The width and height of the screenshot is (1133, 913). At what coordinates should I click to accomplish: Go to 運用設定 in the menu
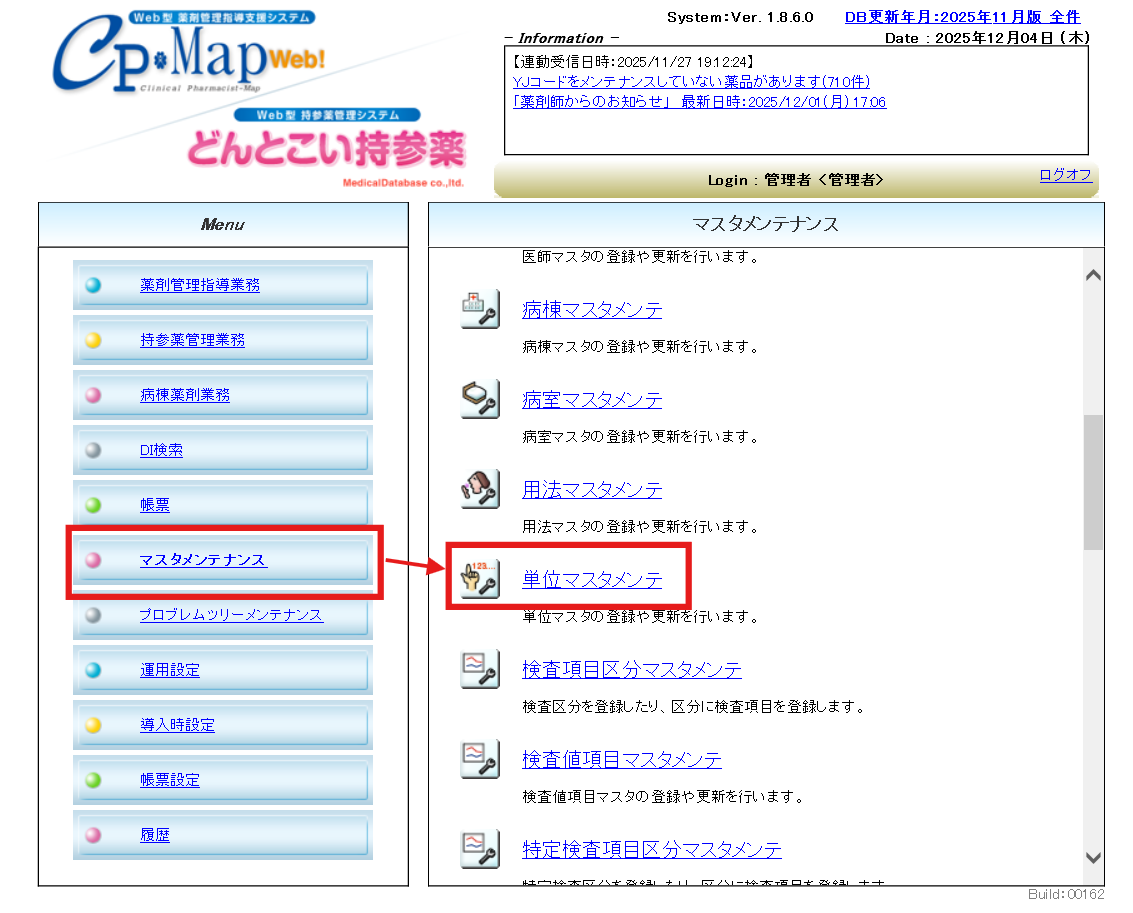pyautogui.click(x=170, y=670)
